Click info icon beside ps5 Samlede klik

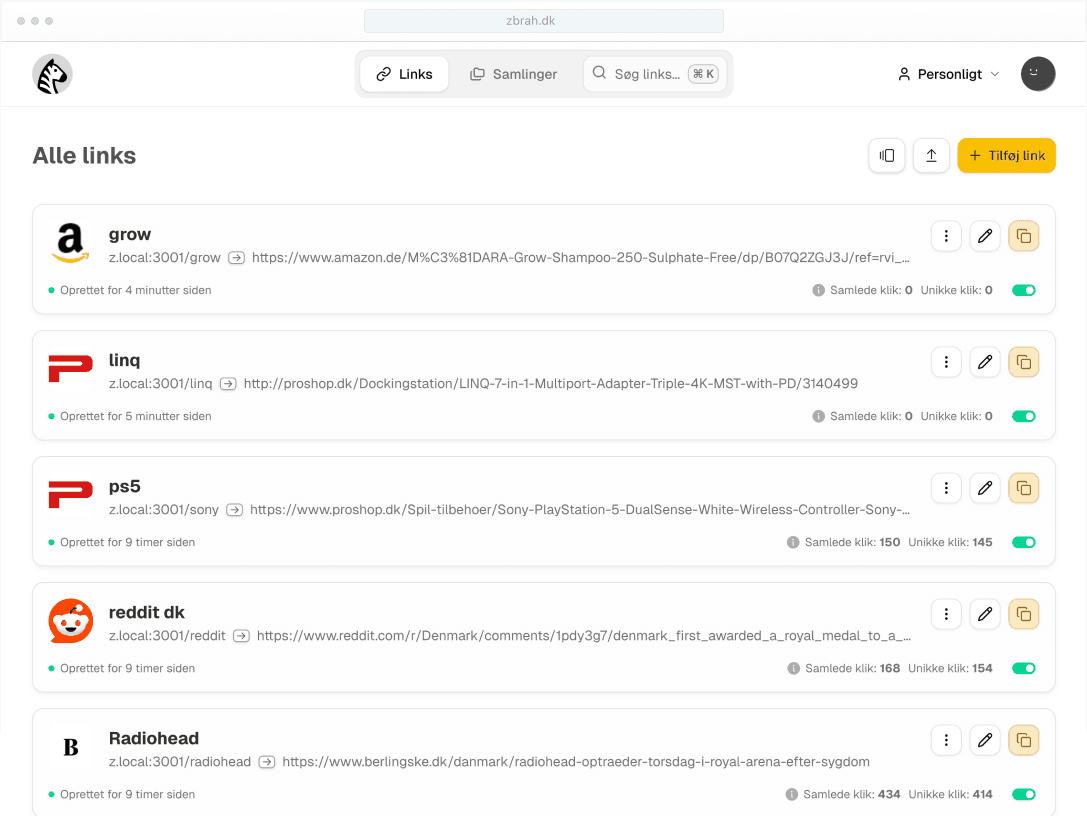point(793,542)
